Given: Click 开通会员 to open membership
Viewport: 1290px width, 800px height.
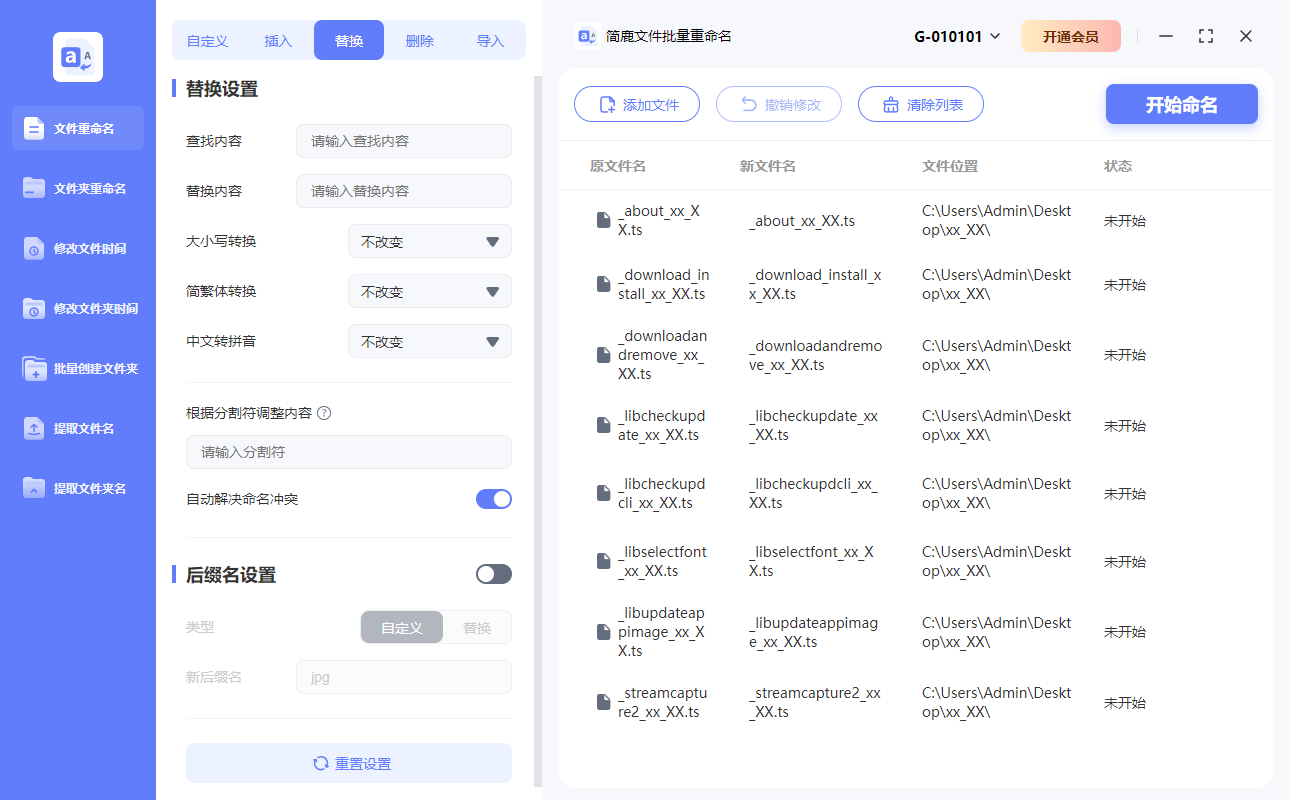Looking at the screenshot, I should 1071,35.
